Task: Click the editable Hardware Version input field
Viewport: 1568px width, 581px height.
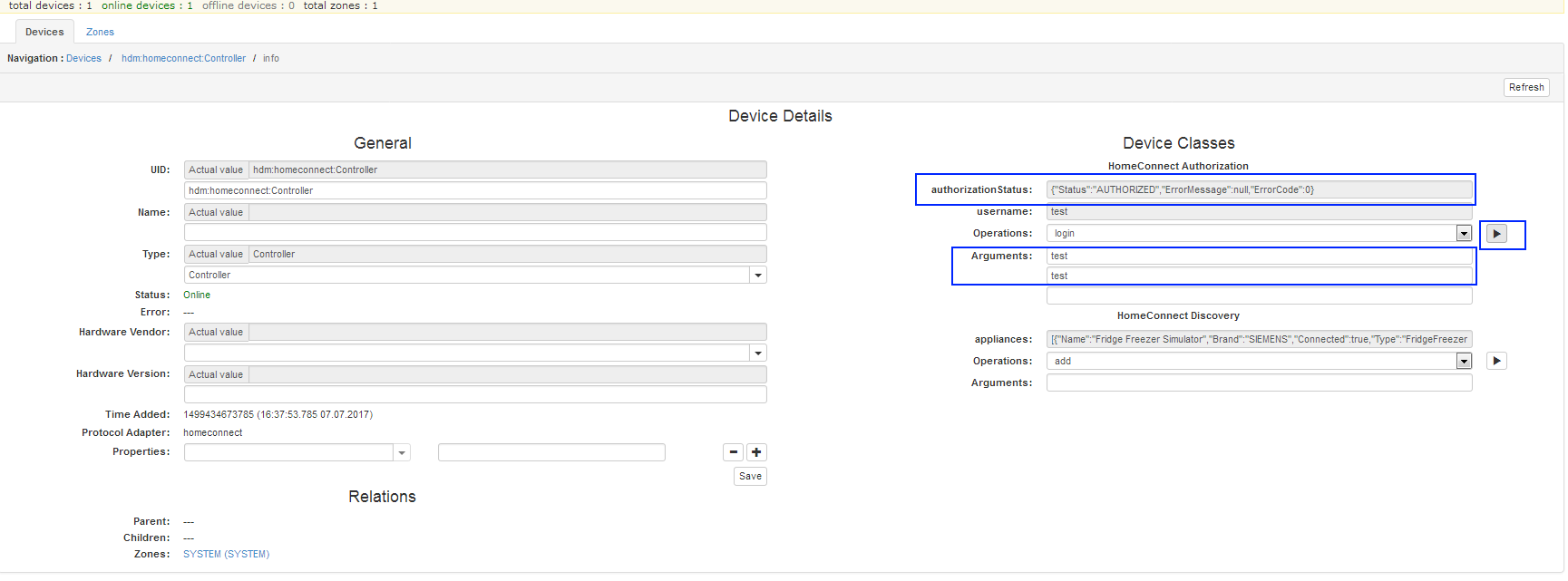Action: tap(475, 394)
